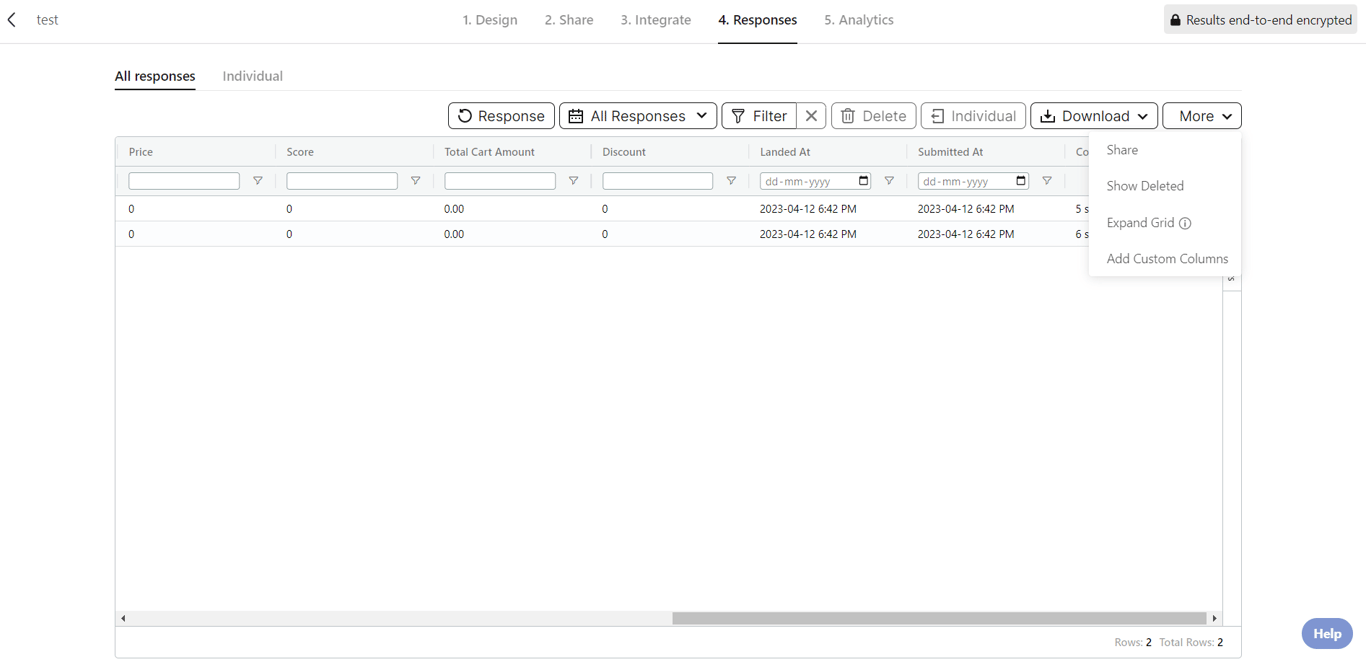Screen dimensions: 1366x662
Task: Click the Delete button
Action: point(873,116)
